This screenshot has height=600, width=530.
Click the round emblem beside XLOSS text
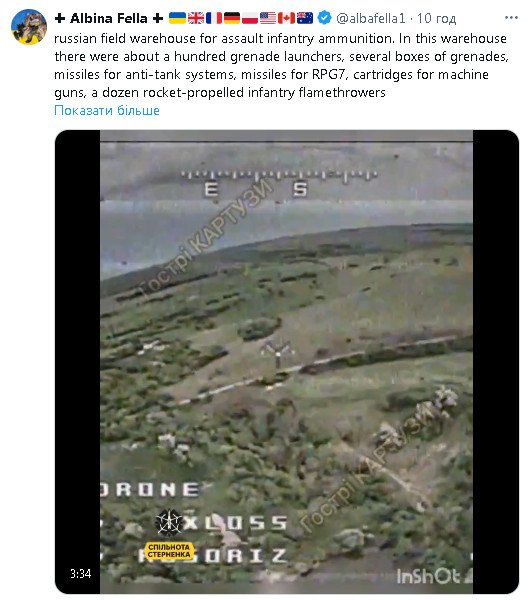point(169,522)
